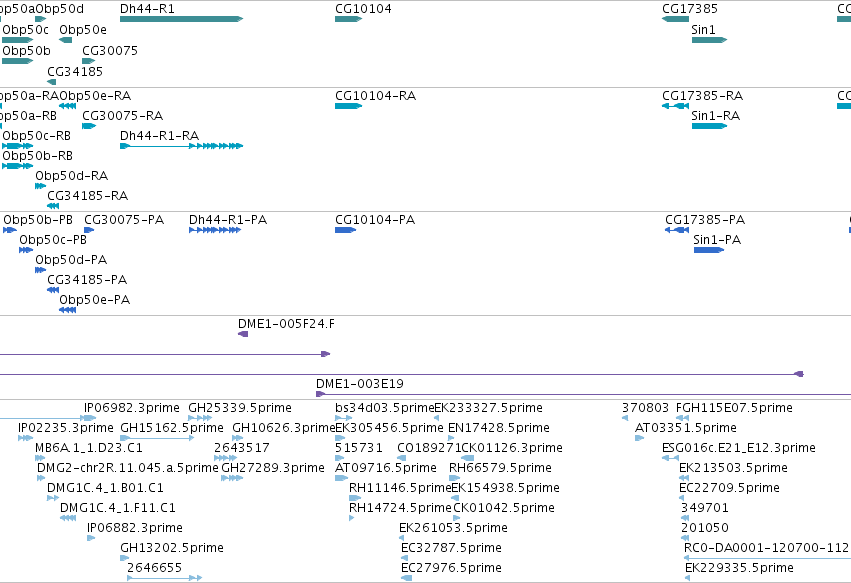Click the CG30075 gene label
851x583 pixels.
pos(110,50)
